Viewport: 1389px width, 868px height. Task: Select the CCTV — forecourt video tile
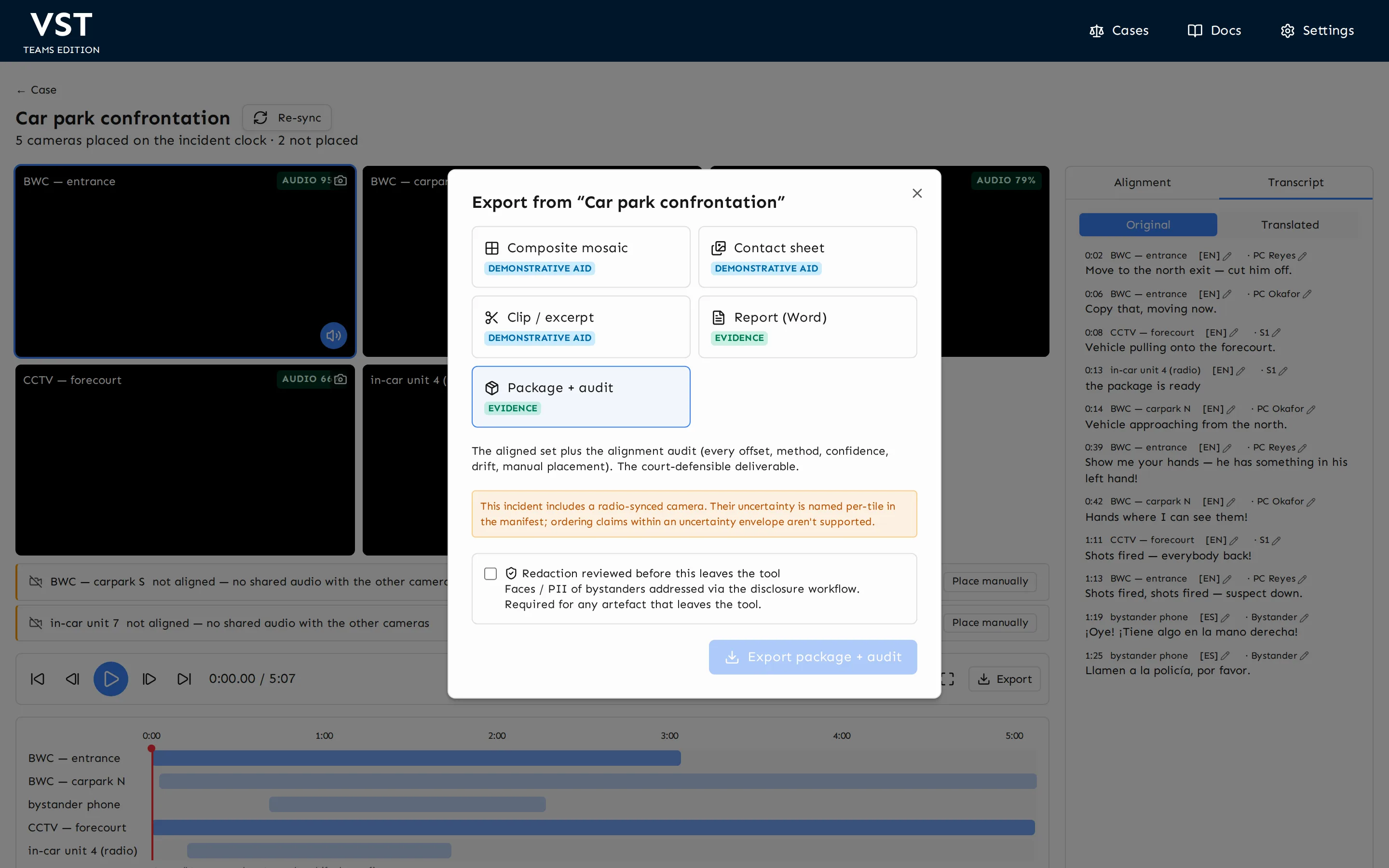coord(185,460)
